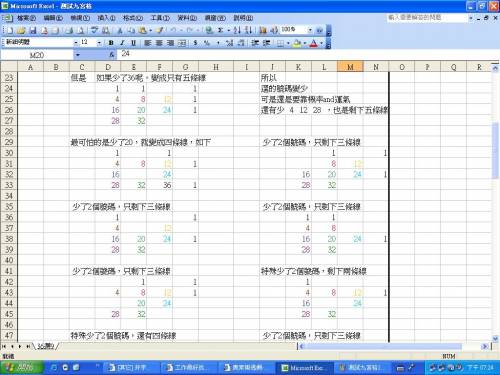Click the Format Painter brush icon
The width and height of the screenshot is (500, 375).
160,31
